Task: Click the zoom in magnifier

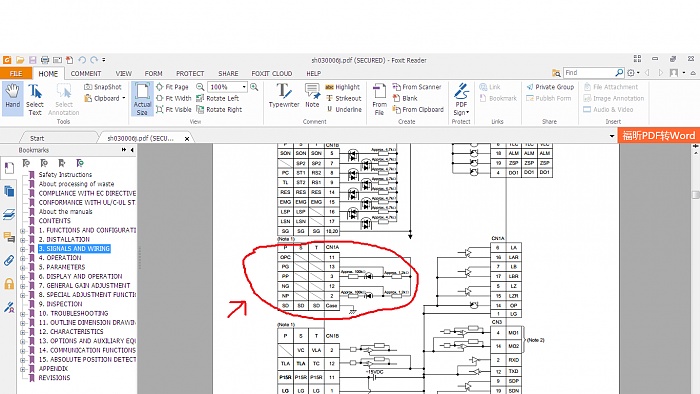Action: pos(254,87)
